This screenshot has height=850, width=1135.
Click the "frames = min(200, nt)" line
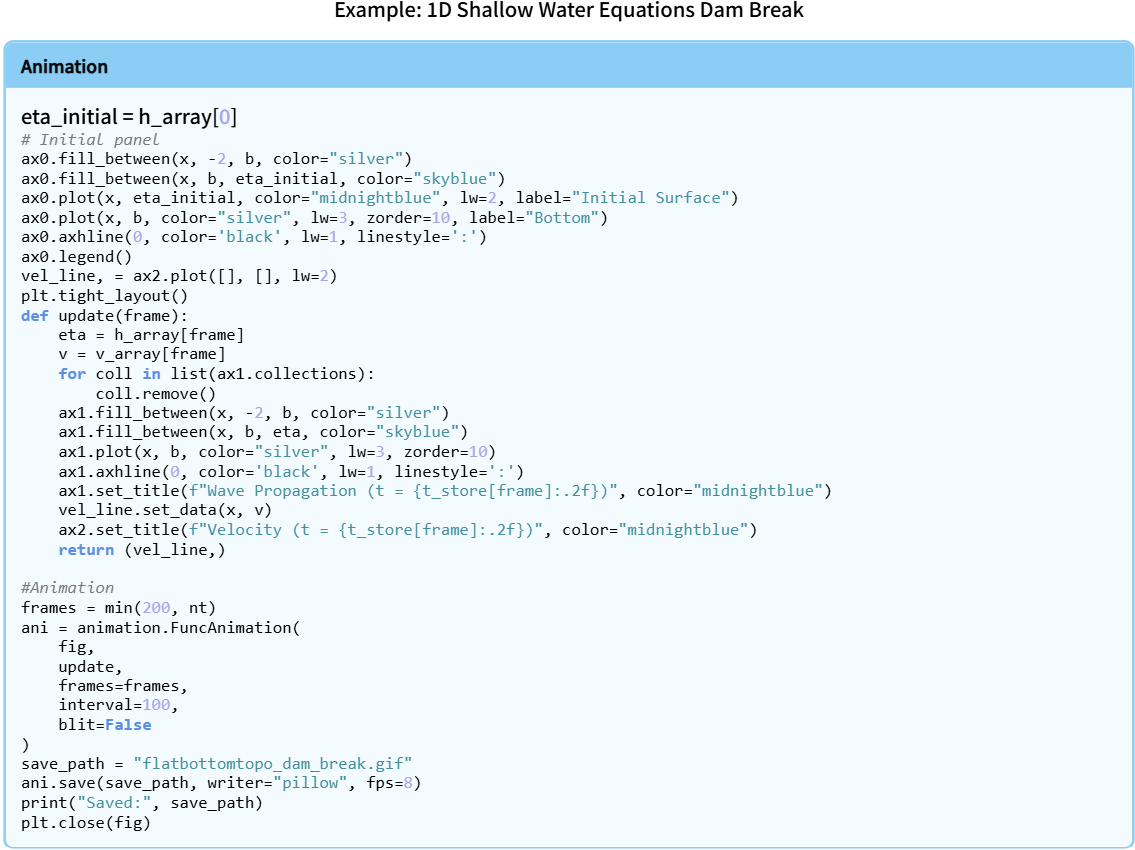pos(118,607)
